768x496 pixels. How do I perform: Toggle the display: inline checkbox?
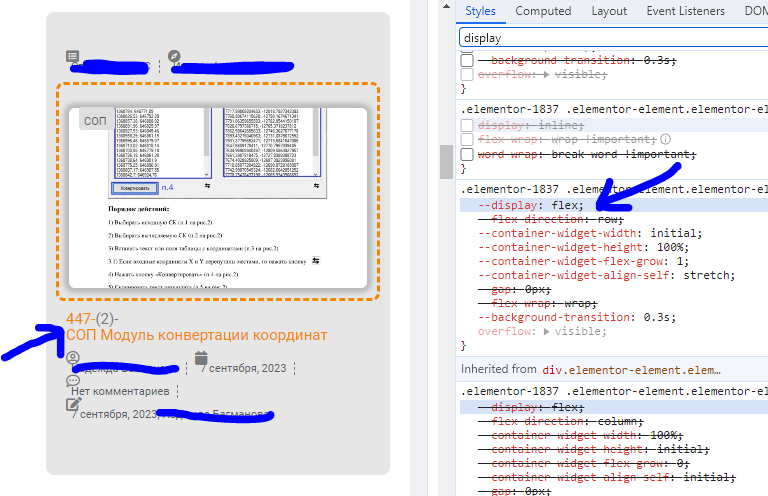click(467, 125)
